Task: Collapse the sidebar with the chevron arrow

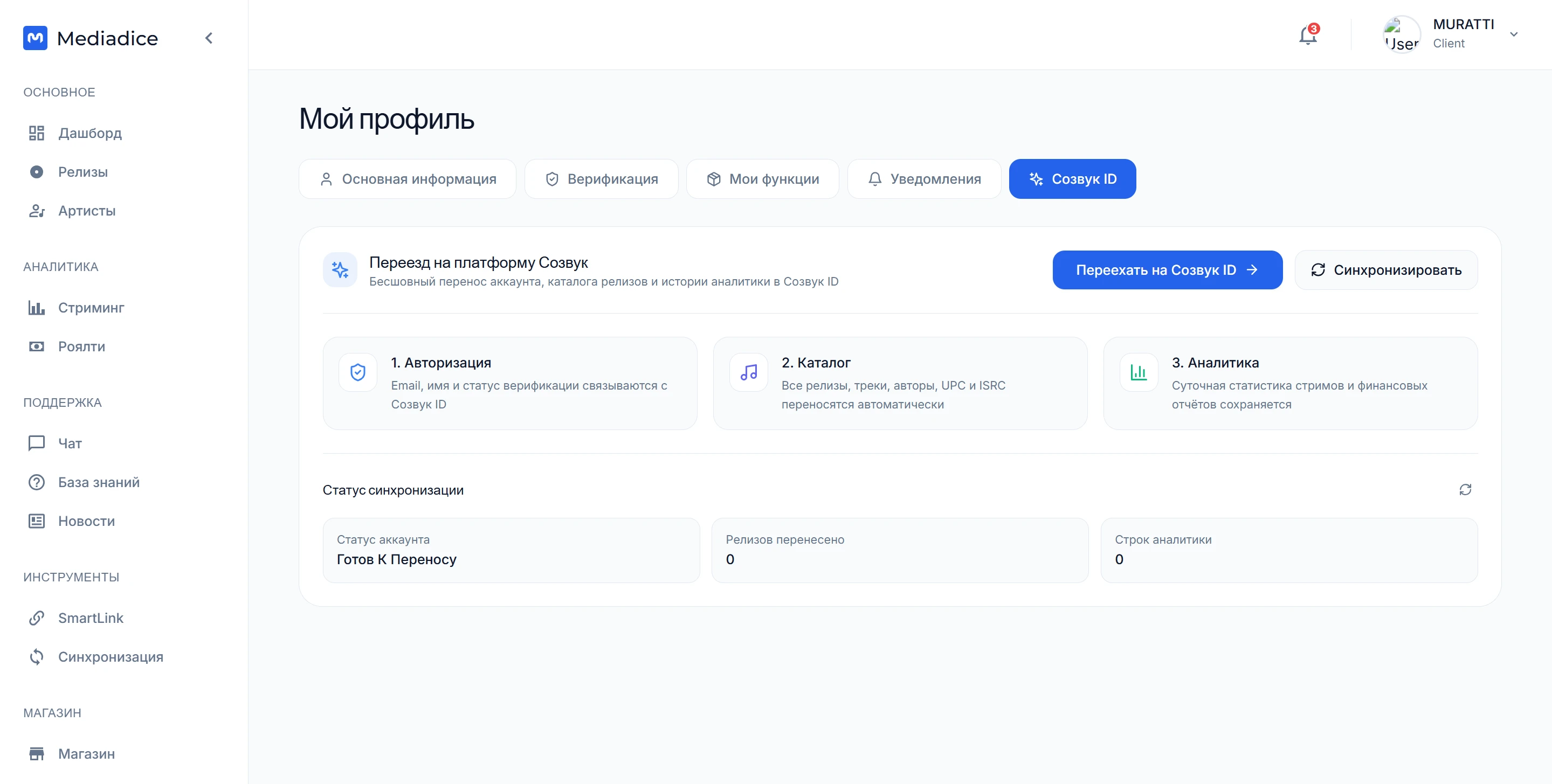Action: coord(209,38)
